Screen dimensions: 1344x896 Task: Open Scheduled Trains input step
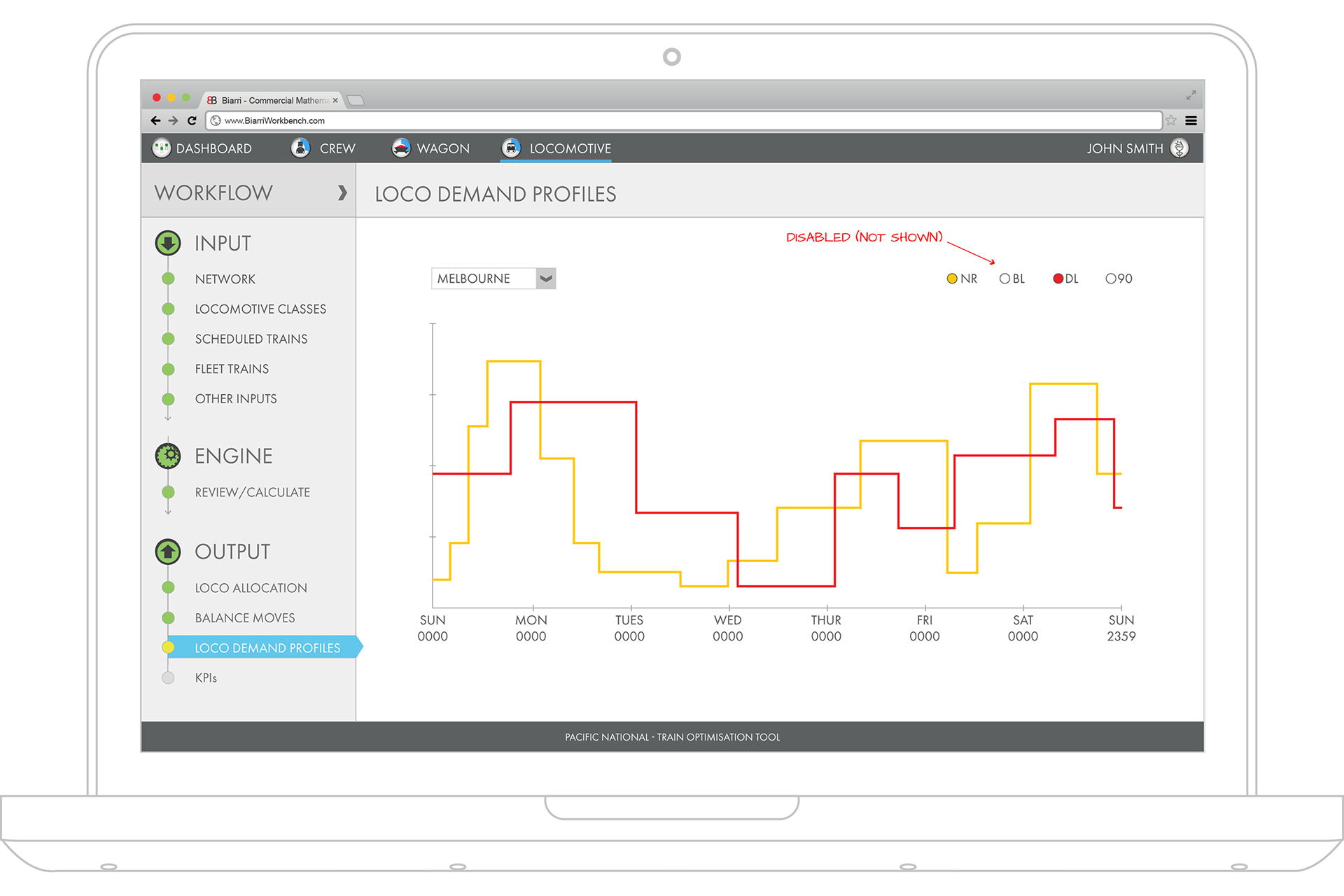coord(251,339)
